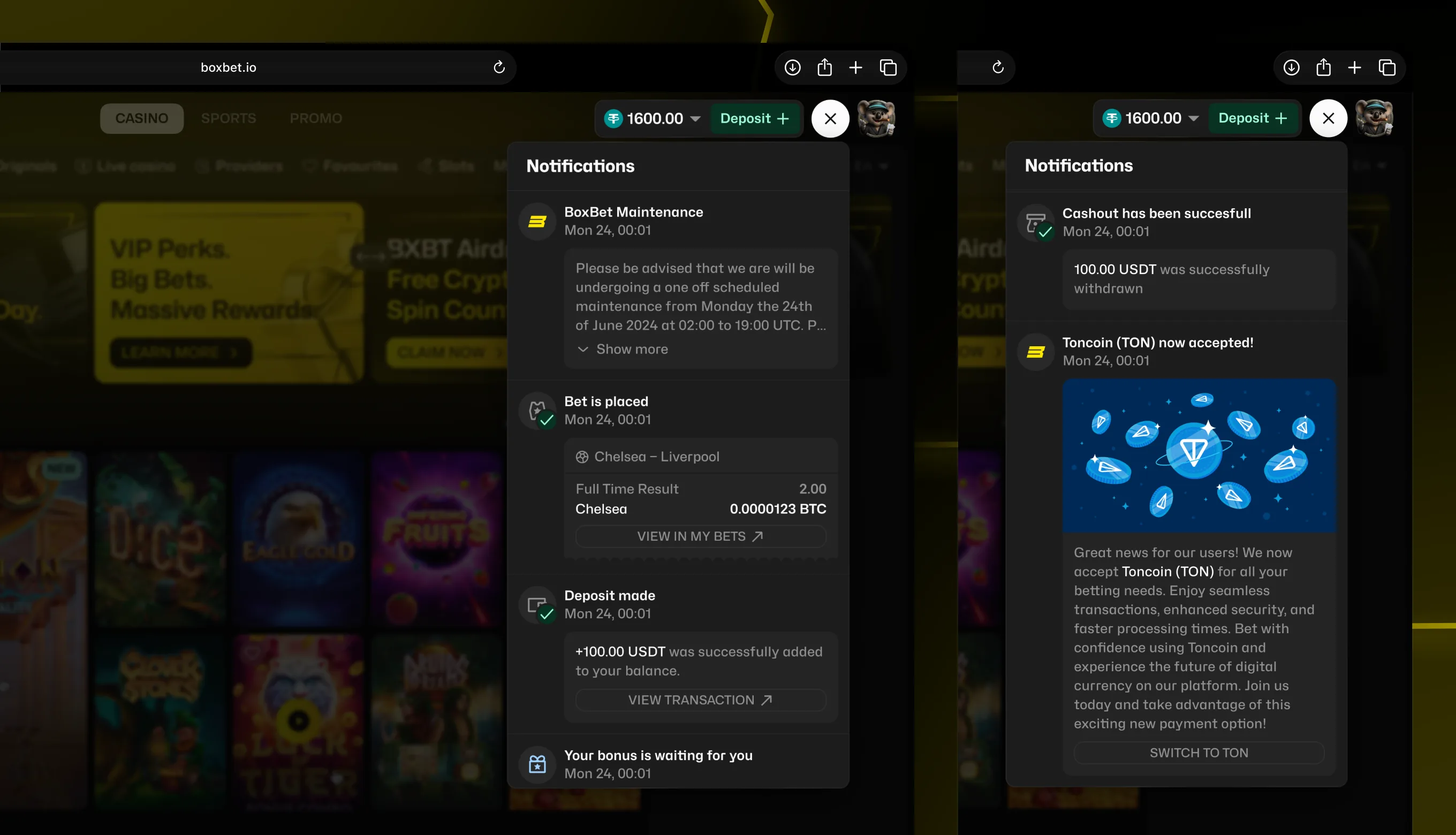Click the share icon in the left browser toolbar
1456x835 pixels.
tap(825, 67)
